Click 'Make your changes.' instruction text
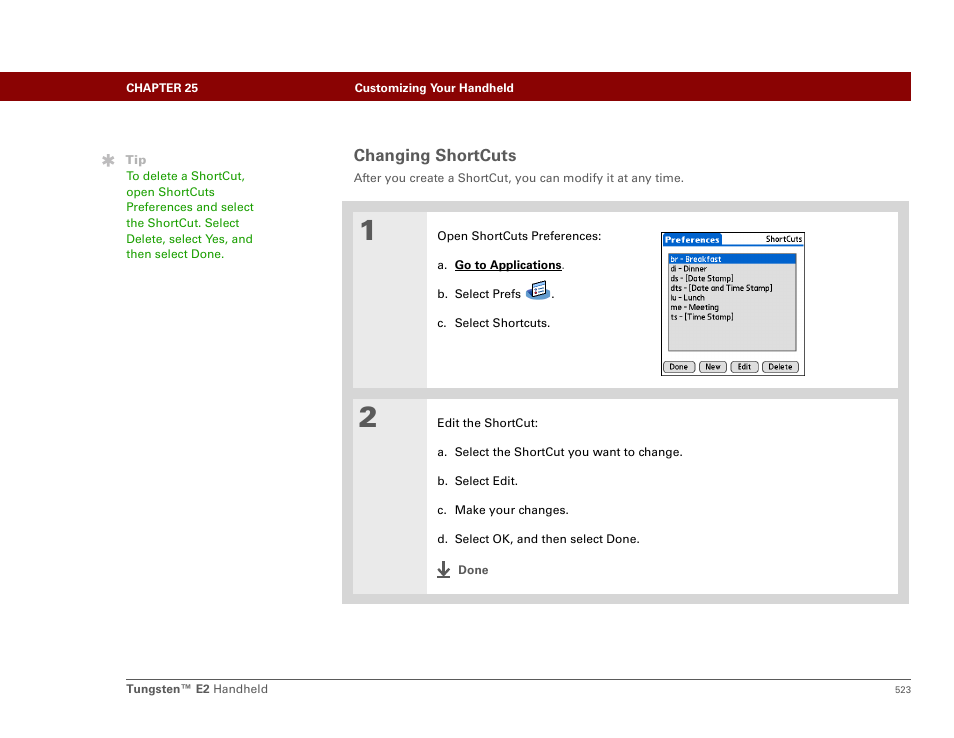This screenshot has width=954, height=738. 512,510
